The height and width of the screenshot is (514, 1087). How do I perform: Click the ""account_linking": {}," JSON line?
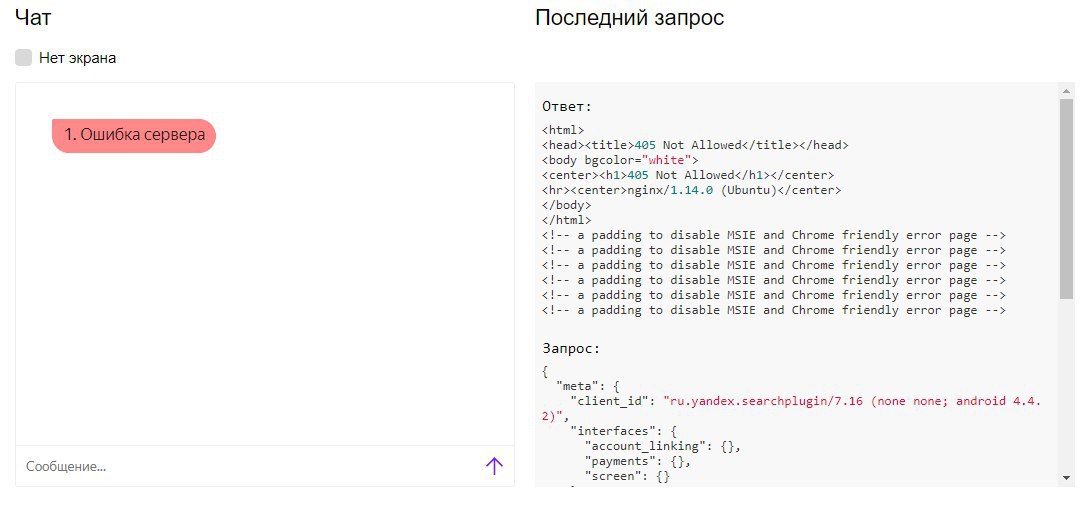(663, 447)
